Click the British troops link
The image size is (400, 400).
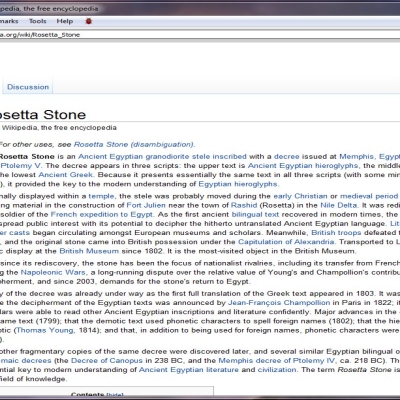tap(336, 232)
